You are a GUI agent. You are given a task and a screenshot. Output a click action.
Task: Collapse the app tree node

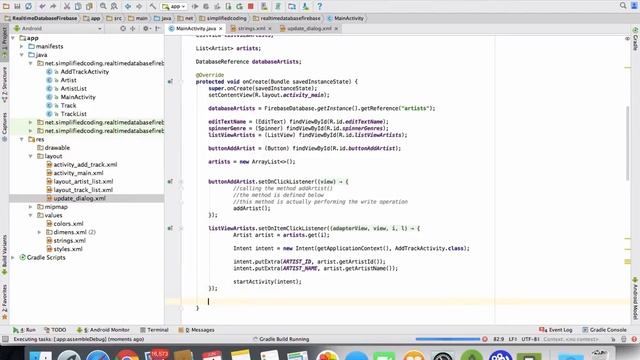coord(13,38)
